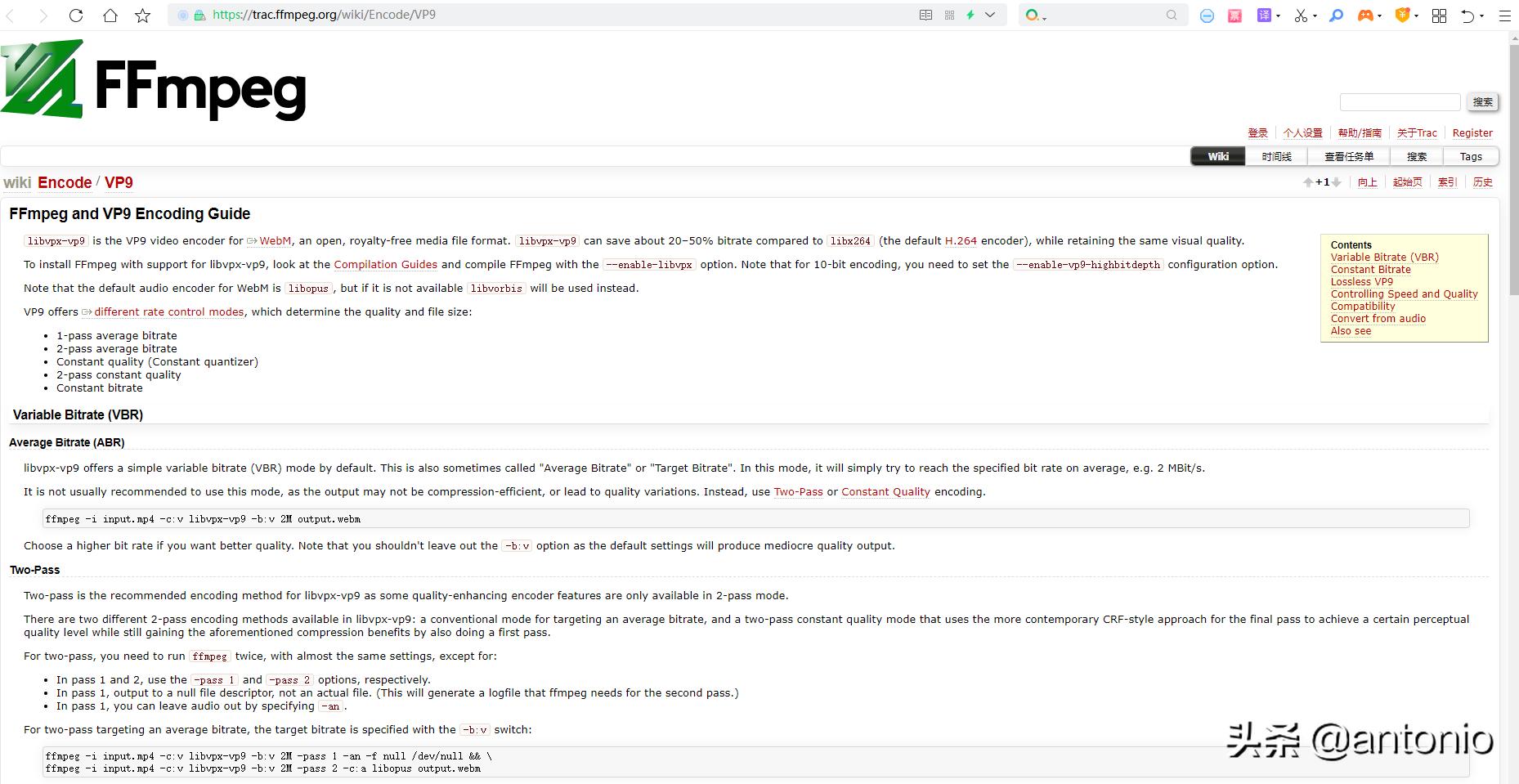Click inside the Trac search input field
This screenshot has width=1519, height=784.
(x=1400, y=101)
